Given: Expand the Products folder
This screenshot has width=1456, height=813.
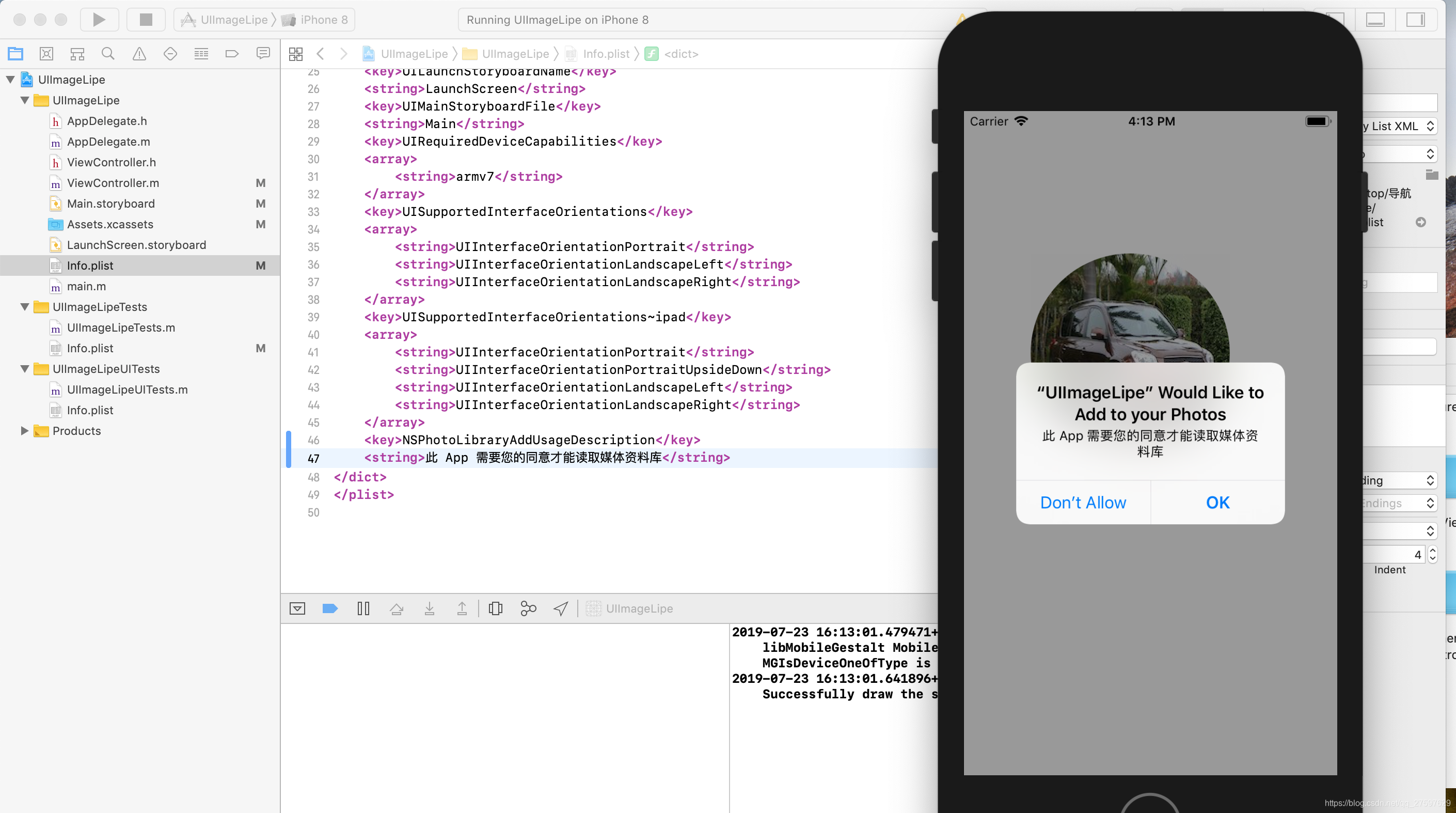Looking at the screenshot, I should click(x=25, y=431).
